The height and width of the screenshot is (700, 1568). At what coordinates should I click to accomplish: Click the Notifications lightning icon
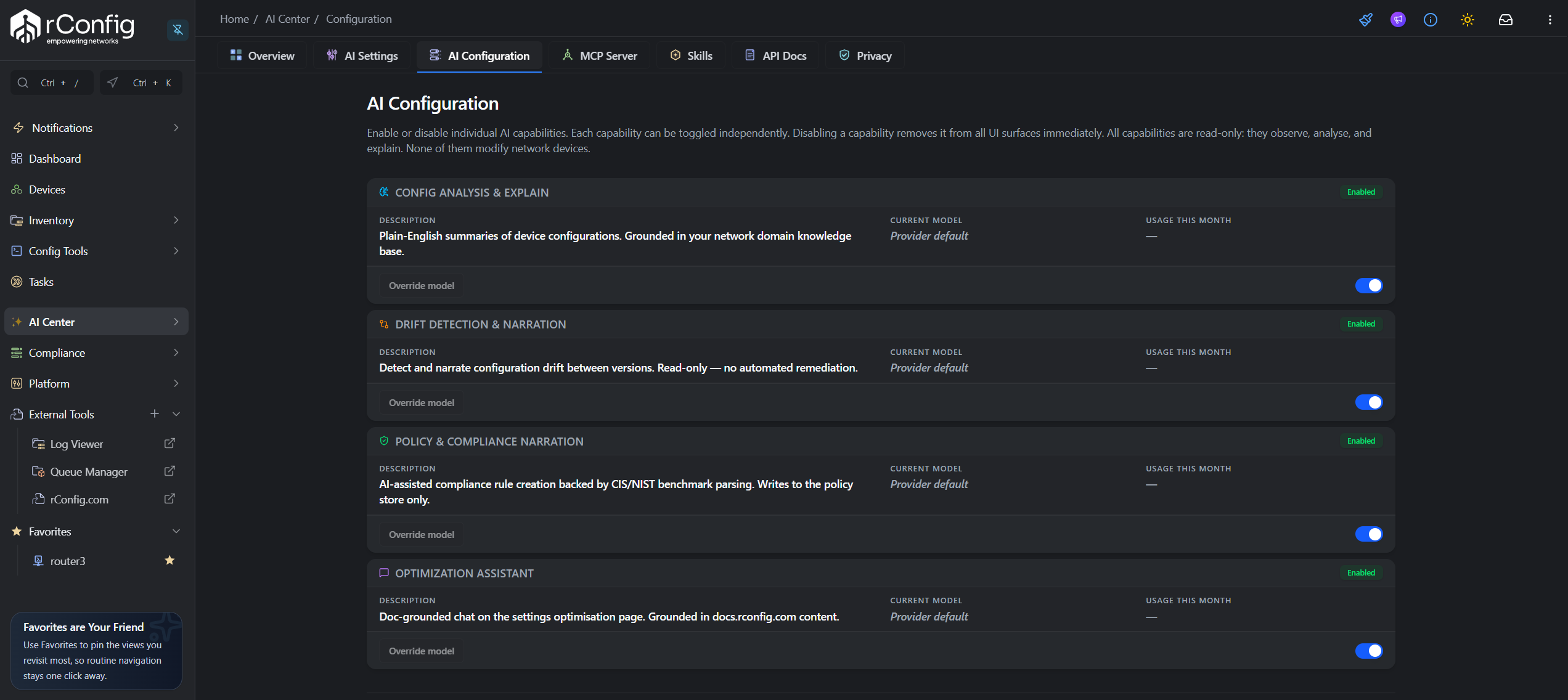tap(18, 128)
